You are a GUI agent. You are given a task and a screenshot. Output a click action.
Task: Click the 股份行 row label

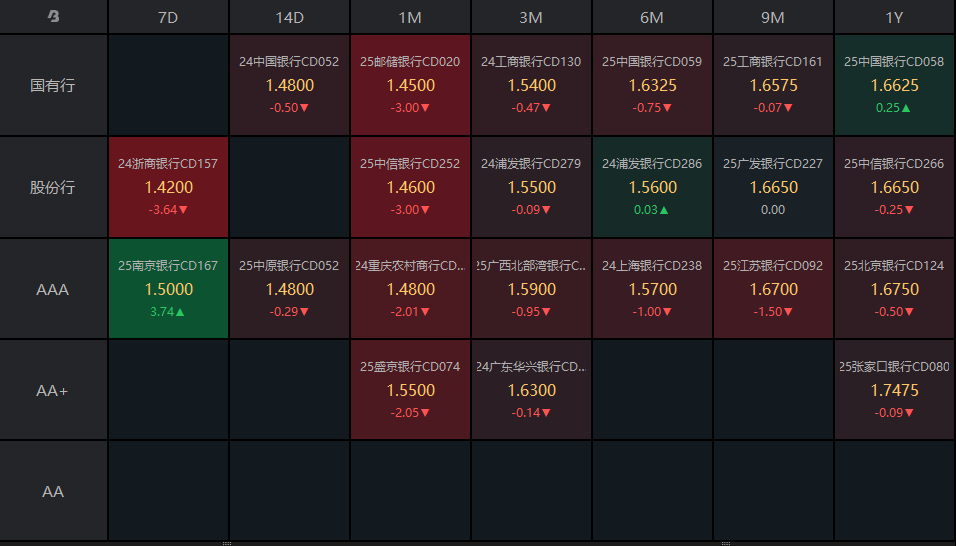click(53, 187)
